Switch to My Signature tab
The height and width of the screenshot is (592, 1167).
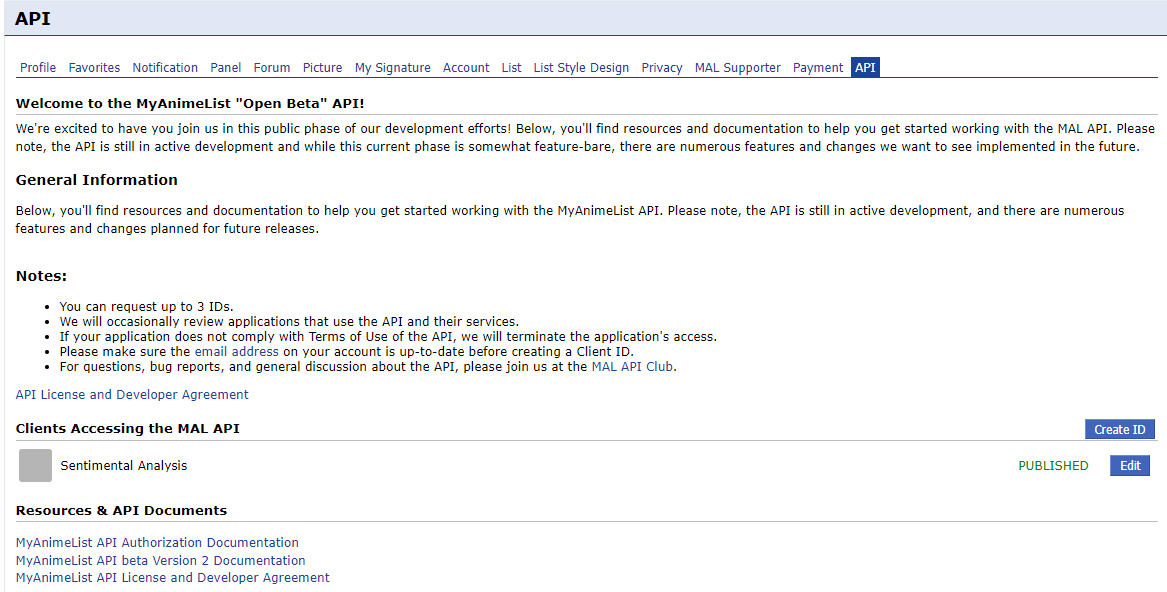pos(392,68)
